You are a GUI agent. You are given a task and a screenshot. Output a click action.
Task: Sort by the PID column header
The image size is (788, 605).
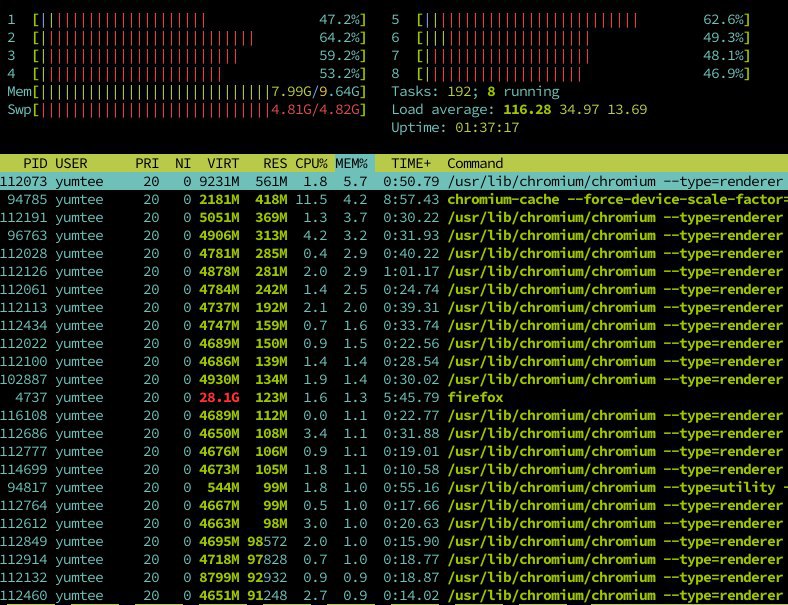click(x=35, y=163)
